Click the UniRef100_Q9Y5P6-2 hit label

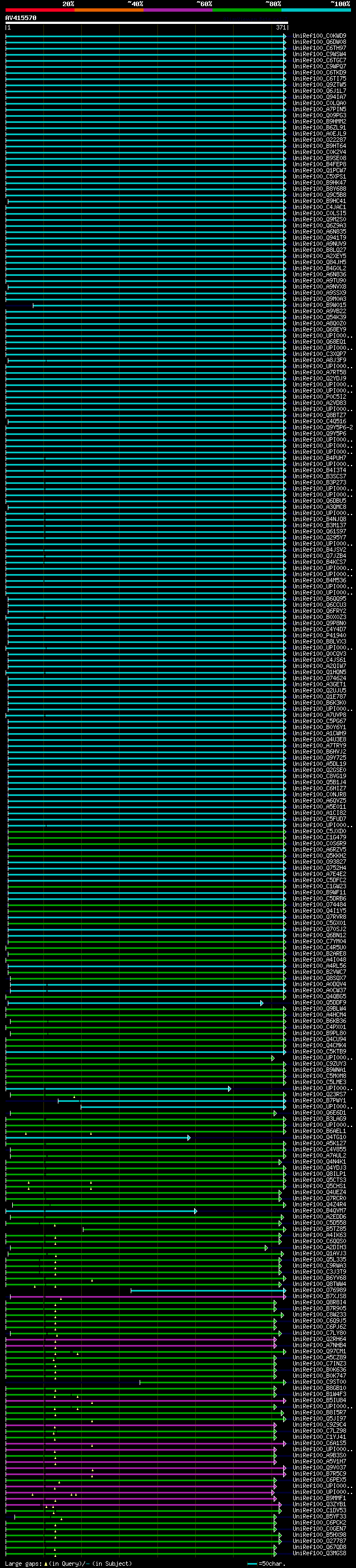322,428
